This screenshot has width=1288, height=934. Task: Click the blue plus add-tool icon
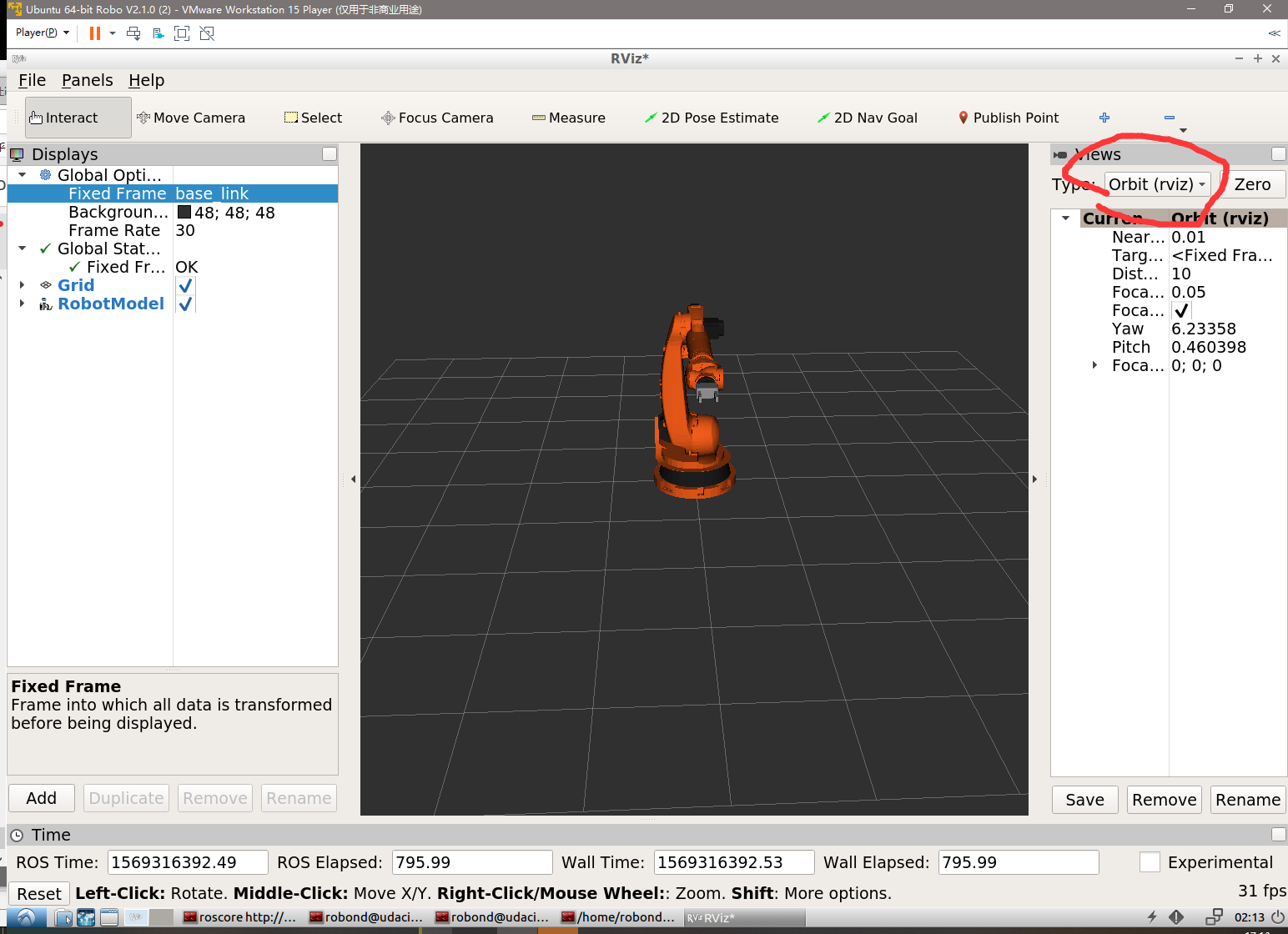click(1104, 118)
